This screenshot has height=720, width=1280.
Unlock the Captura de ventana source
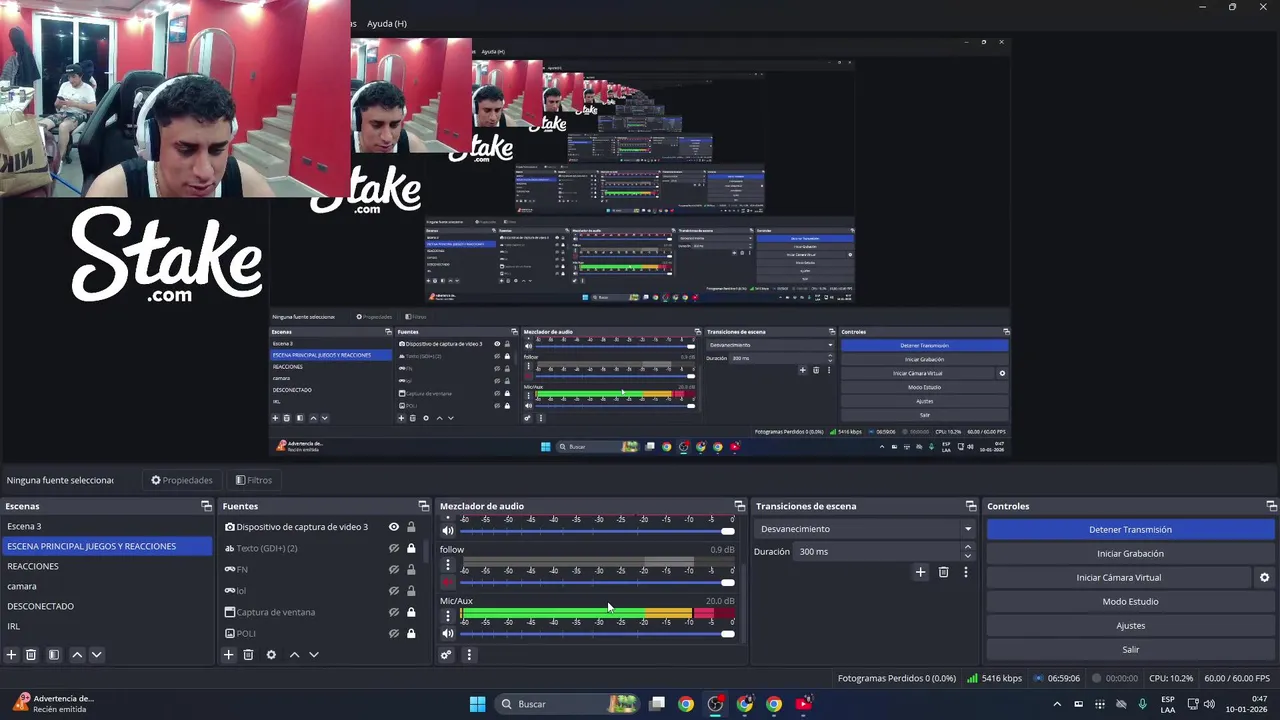click(411, 612)
